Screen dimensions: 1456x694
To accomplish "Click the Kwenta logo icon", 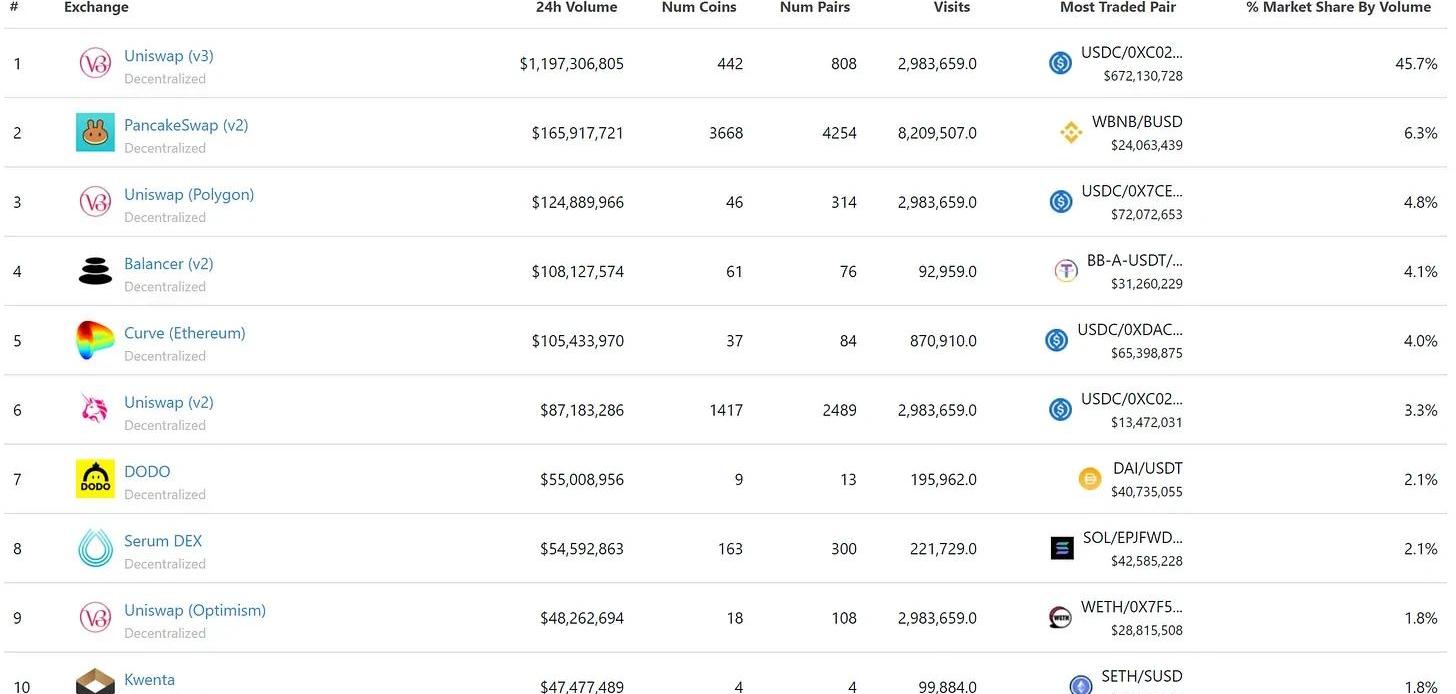I will pos(95,683).
